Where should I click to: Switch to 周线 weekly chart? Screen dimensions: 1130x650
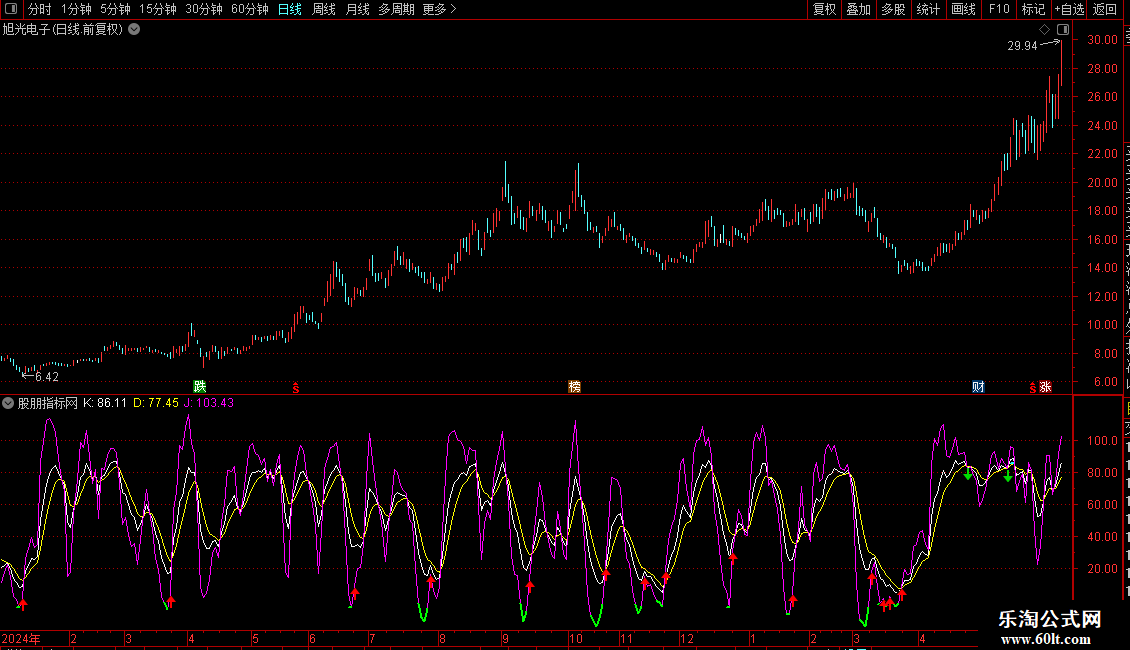tap(324, 9)
